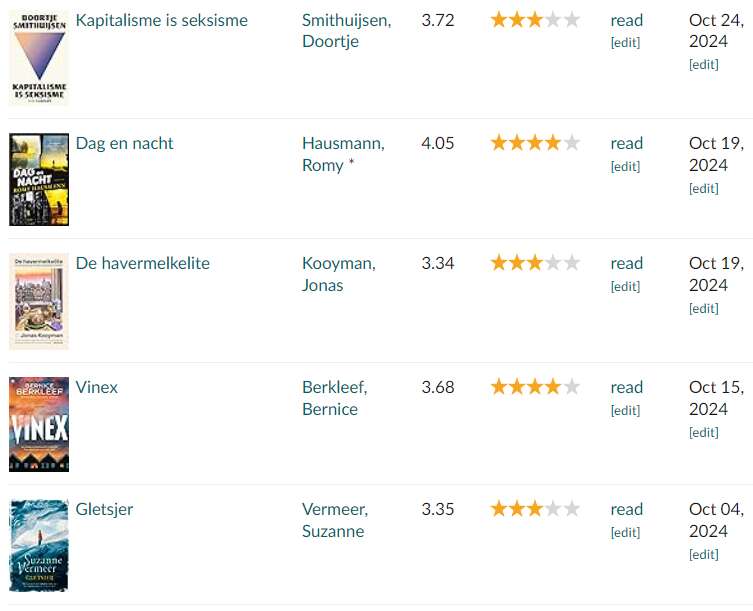Lower Dag en nacht rating to three stars
The height and width of the screenshot is (611, 753).
tap(535, 143)
